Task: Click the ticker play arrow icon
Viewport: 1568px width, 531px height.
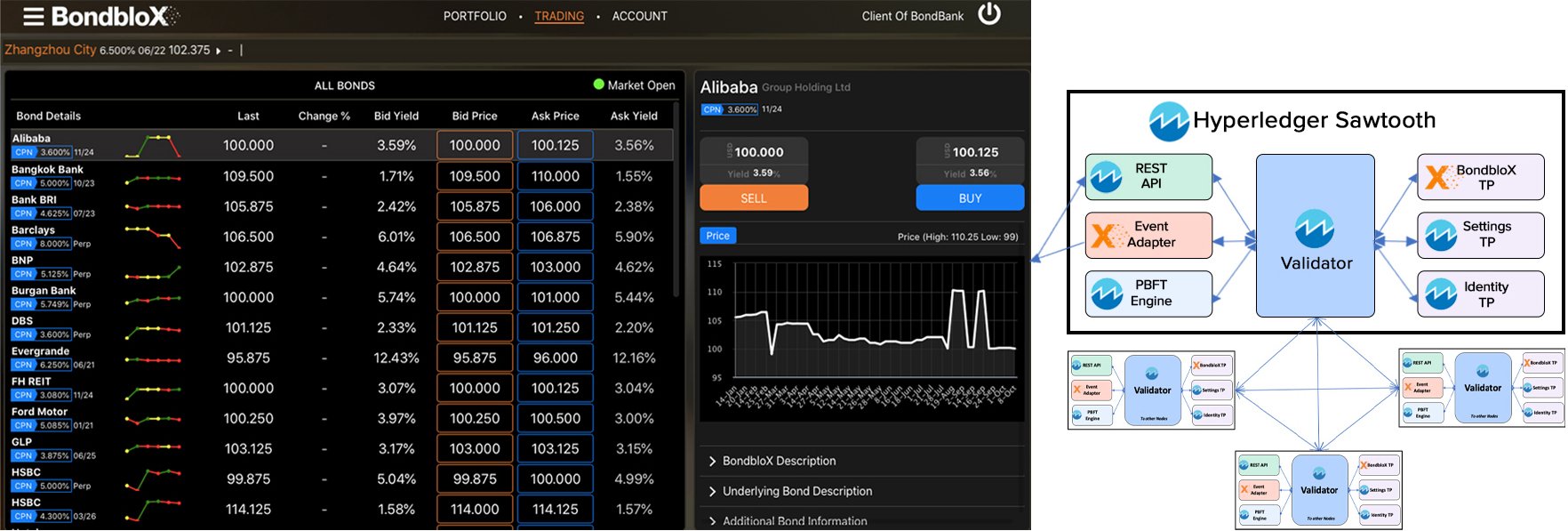Action: [219, 51]
